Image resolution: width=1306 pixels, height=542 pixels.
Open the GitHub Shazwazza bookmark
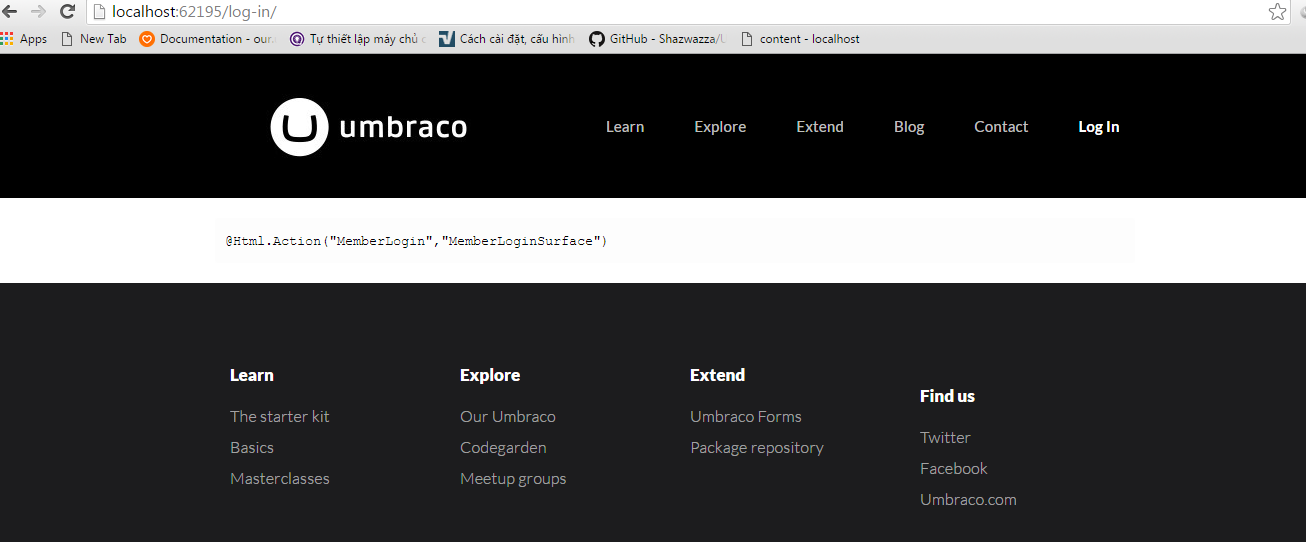tap(657, 39)
